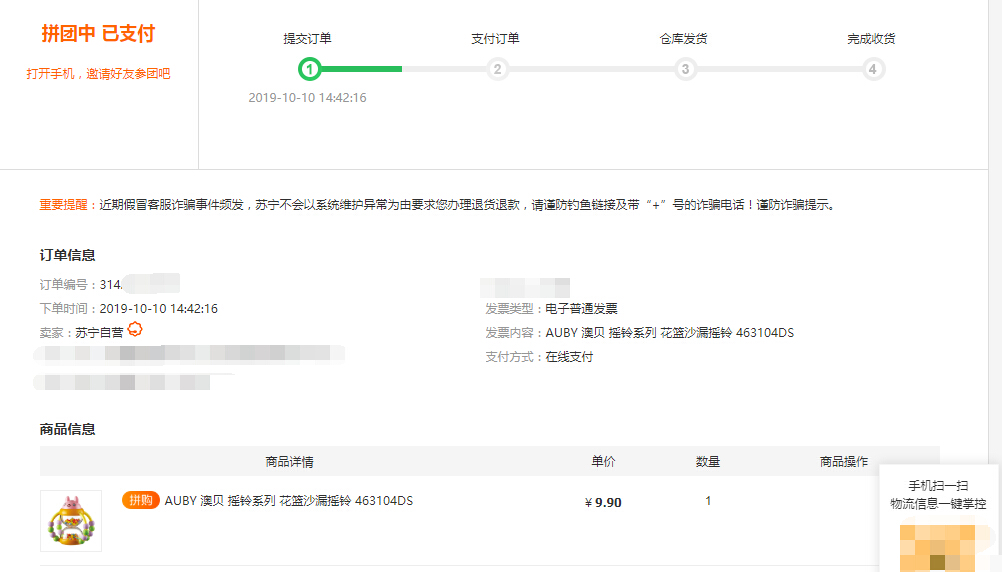Click the 拼团中 已支付 status heading

click(x=98, y=33)
